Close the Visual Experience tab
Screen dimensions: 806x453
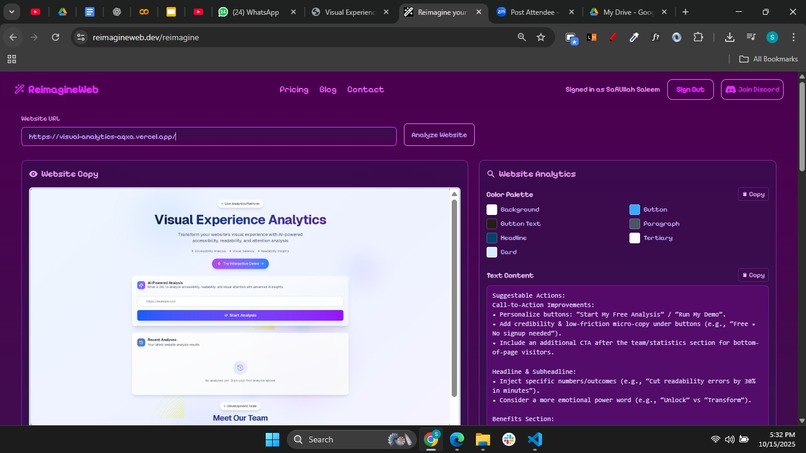click(386, 12)
